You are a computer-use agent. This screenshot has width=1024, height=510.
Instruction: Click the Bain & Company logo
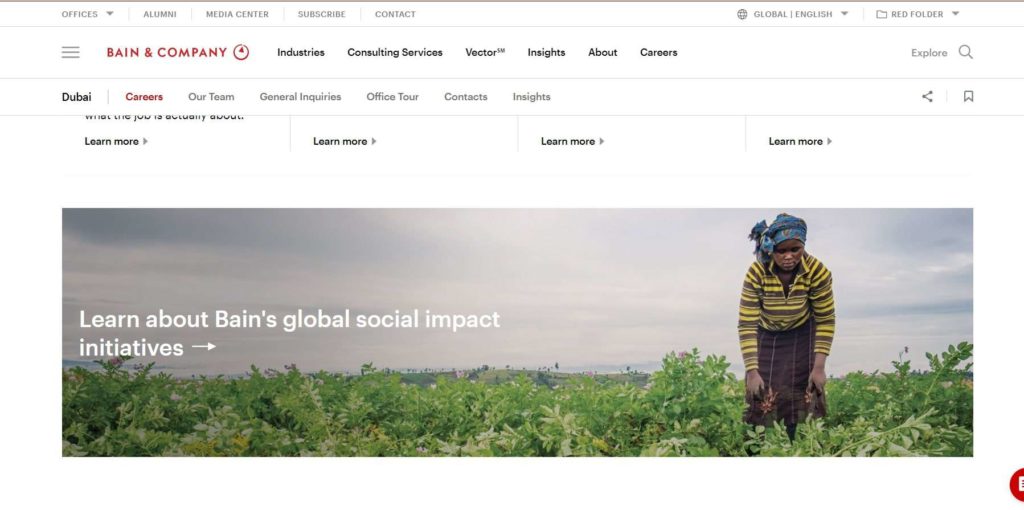click(x=178, y=52)
